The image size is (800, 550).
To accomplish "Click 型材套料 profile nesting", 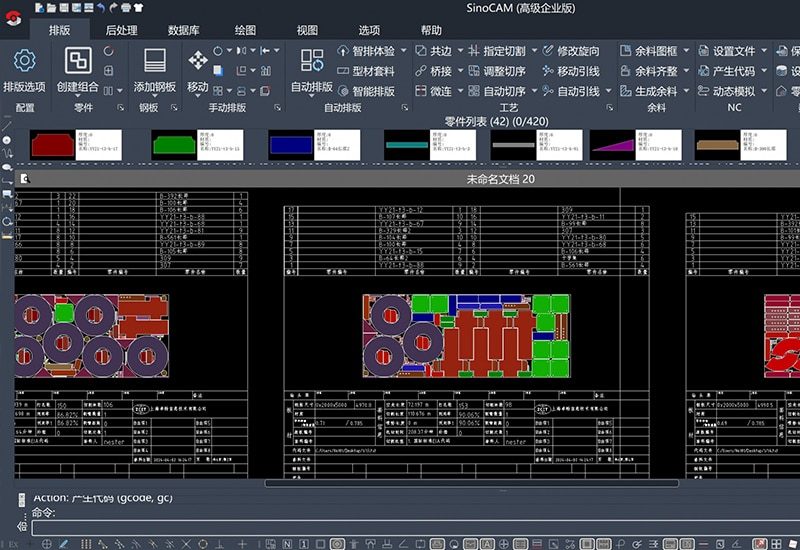I will click(366, 71).
